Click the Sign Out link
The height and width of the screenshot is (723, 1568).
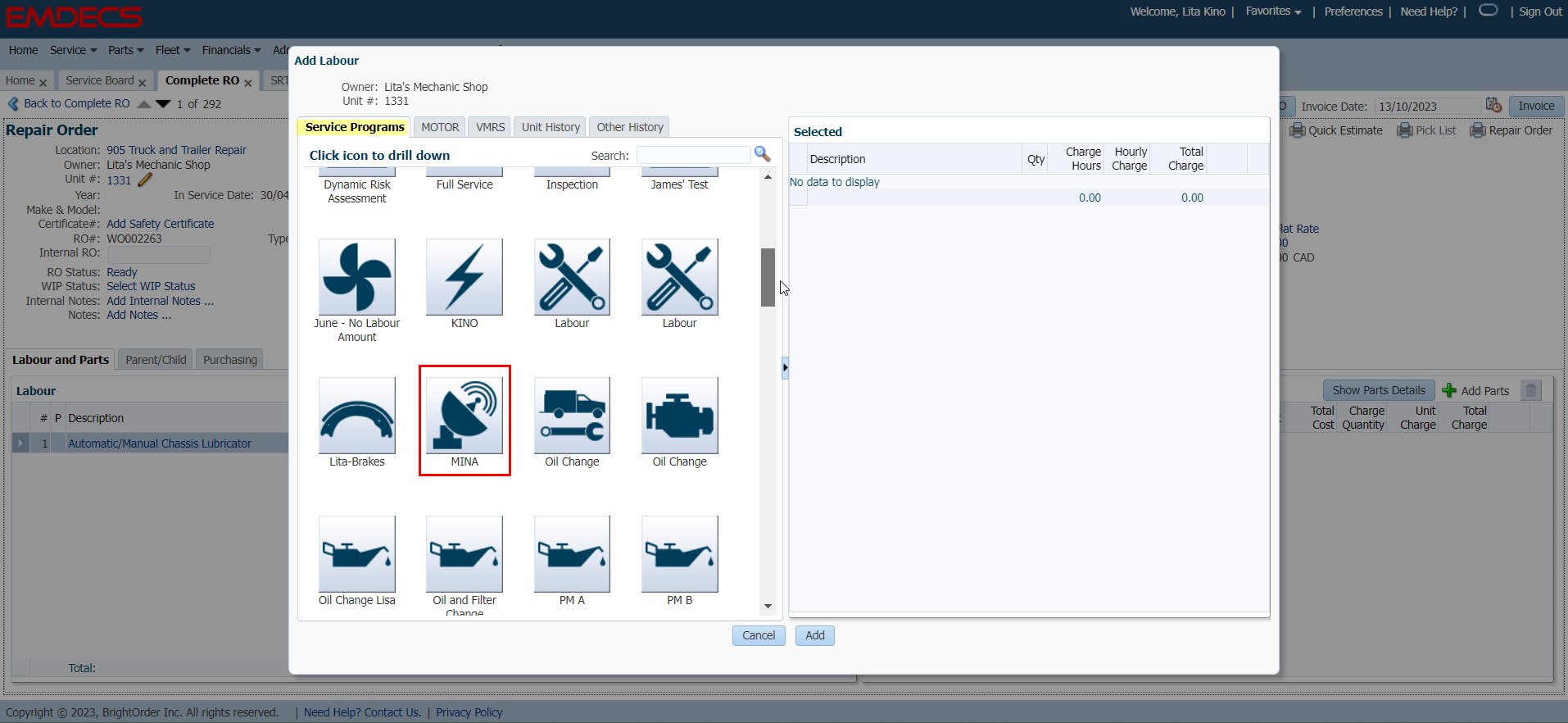1540,11
